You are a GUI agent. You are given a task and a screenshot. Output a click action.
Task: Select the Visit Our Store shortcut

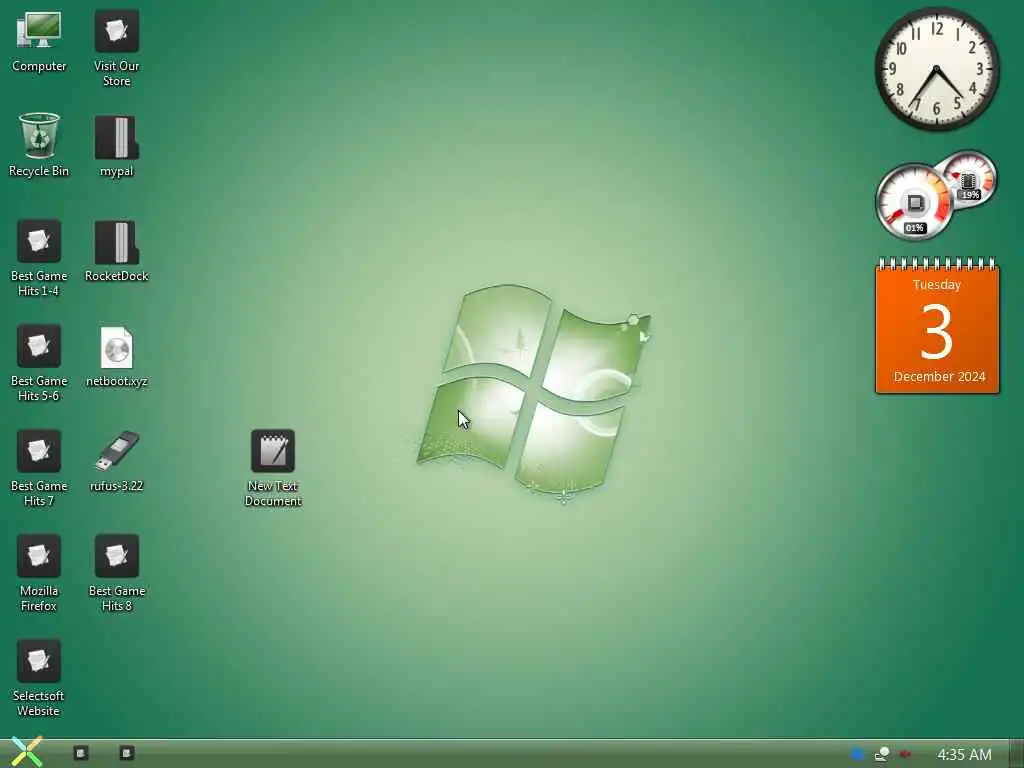(x=116, y=47)
